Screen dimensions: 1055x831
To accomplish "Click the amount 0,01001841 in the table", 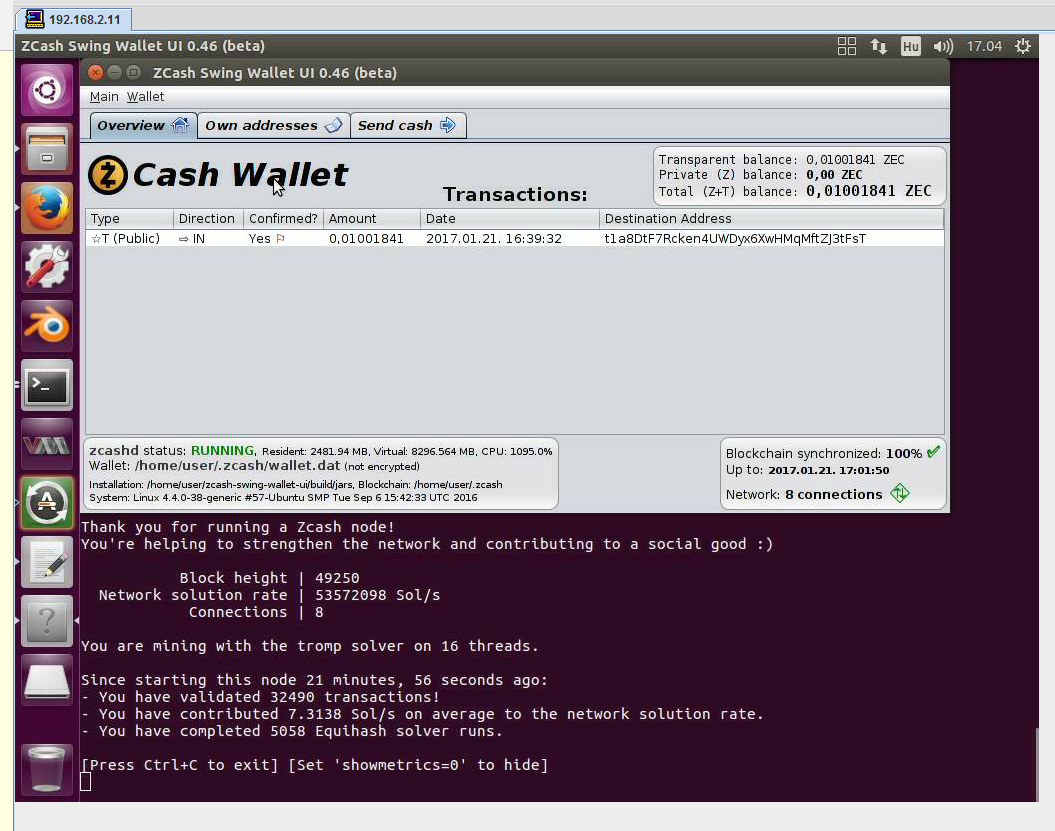I will pyautogui.click(x=366, y=239).
